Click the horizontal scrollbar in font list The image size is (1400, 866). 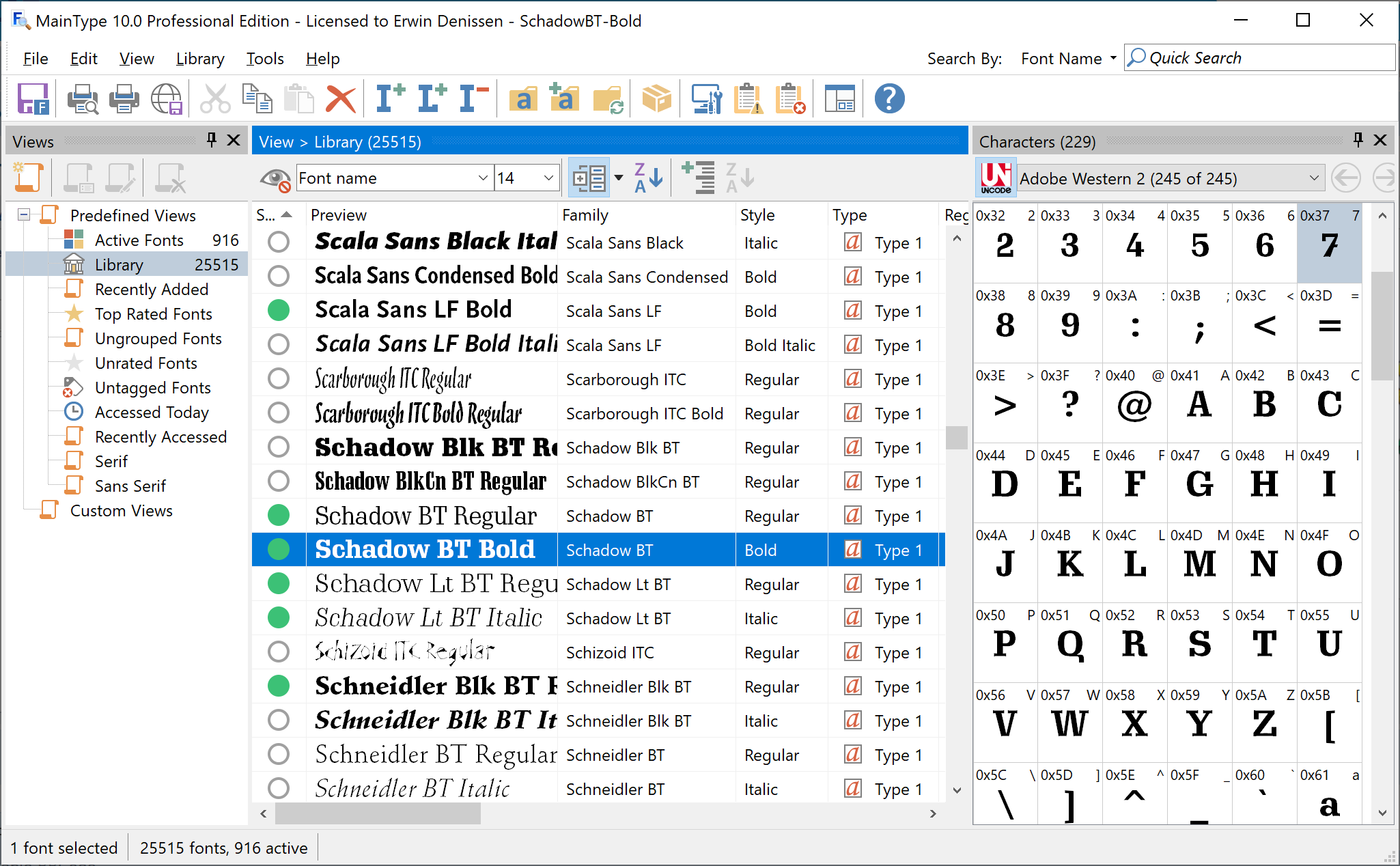378,813
